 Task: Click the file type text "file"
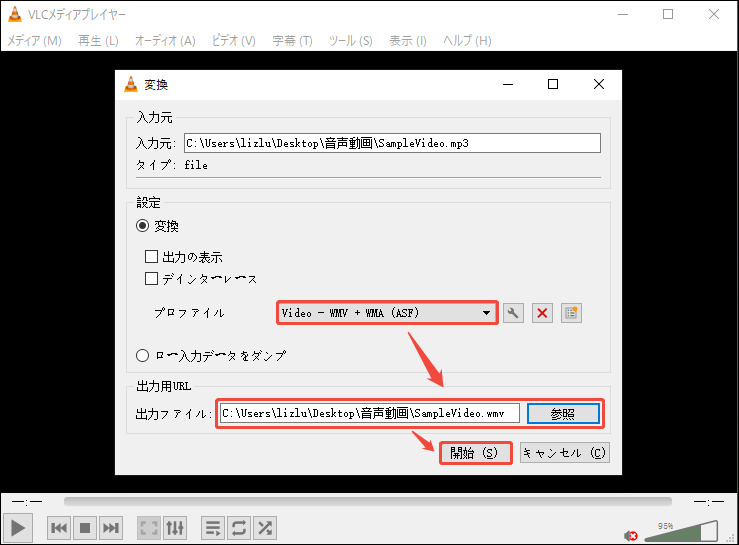pos(196,165)
